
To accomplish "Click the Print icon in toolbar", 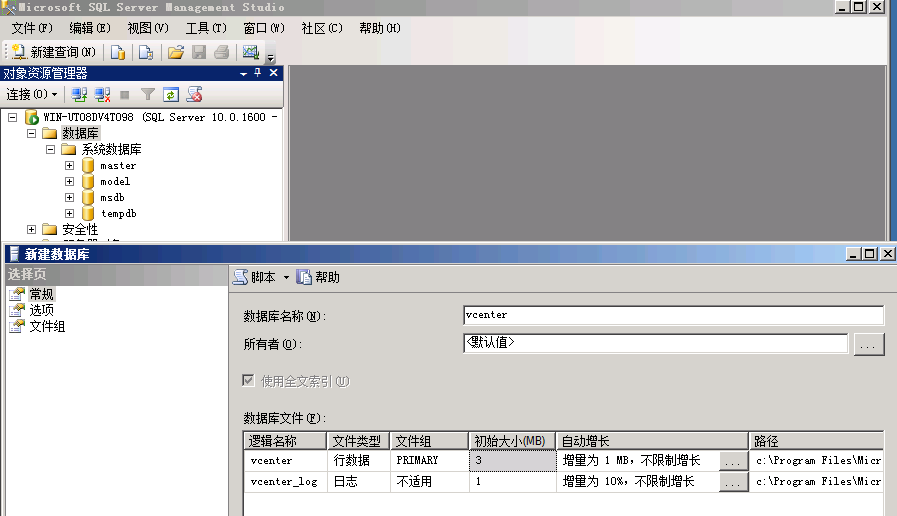I will coord(221,52).
